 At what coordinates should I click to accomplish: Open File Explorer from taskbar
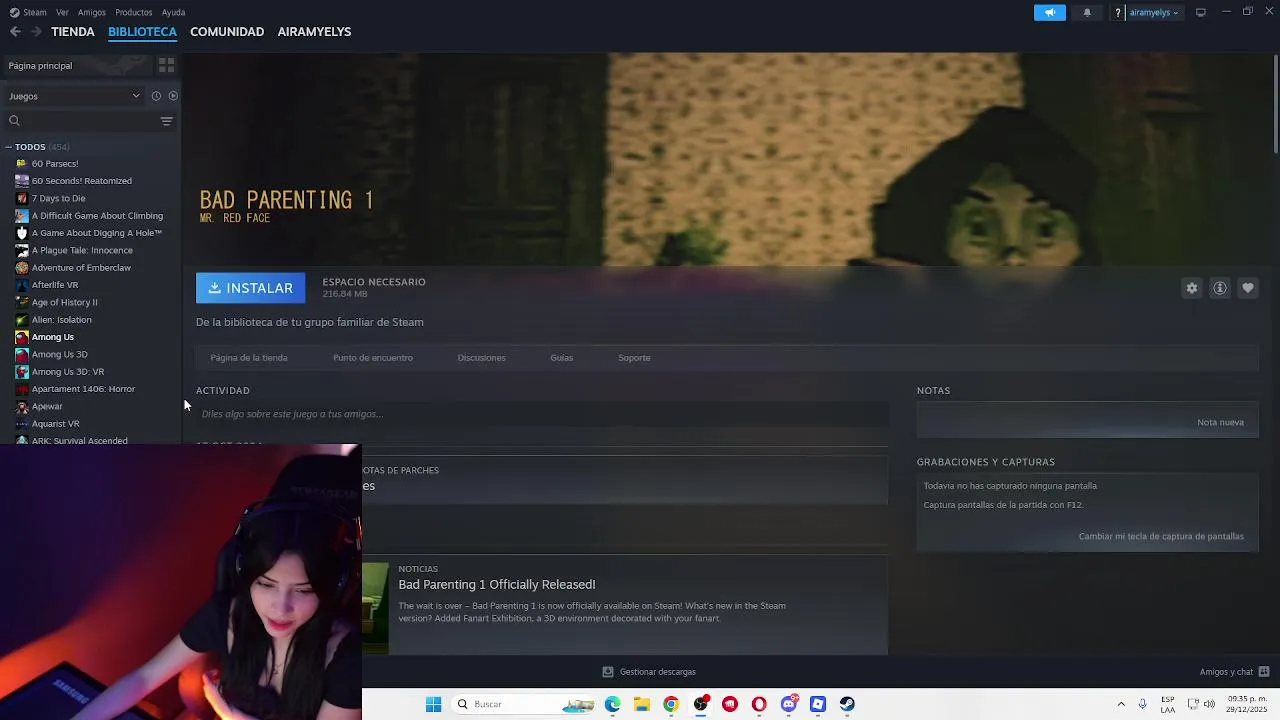tap(641, 704)
